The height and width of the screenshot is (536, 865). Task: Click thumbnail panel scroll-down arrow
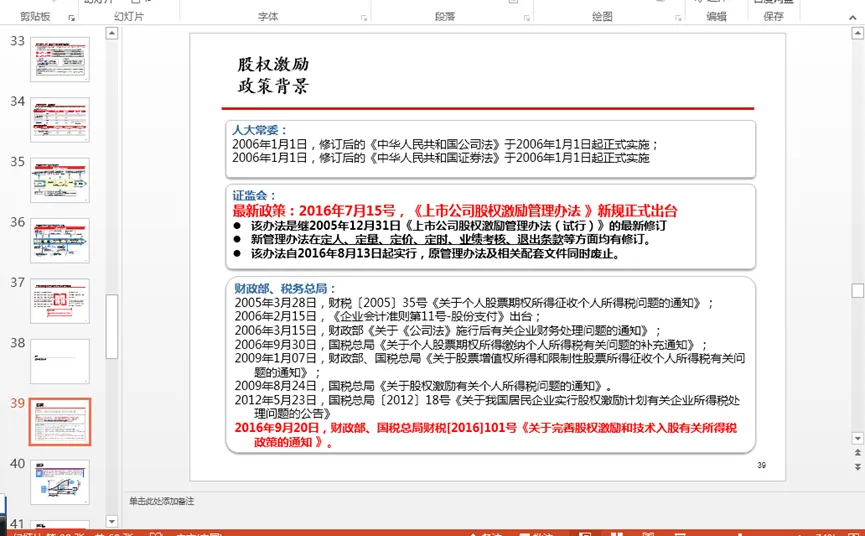pos(111,521)
